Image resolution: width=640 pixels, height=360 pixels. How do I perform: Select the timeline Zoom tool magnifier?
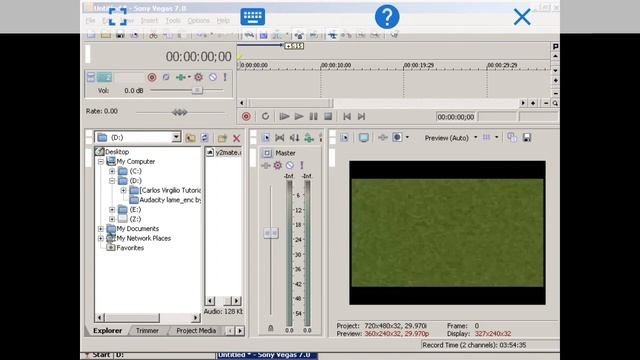(555, 103)
